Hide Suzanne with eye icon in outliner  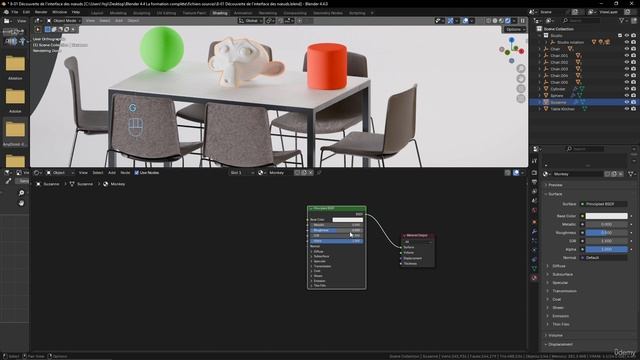pyautogui.click(x=627, y=102)
